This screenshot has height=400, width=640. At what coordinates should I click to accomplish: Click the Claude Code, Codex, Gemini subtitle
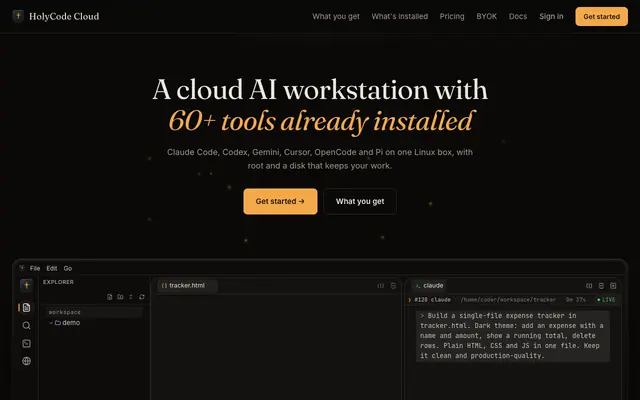(320, 159)
